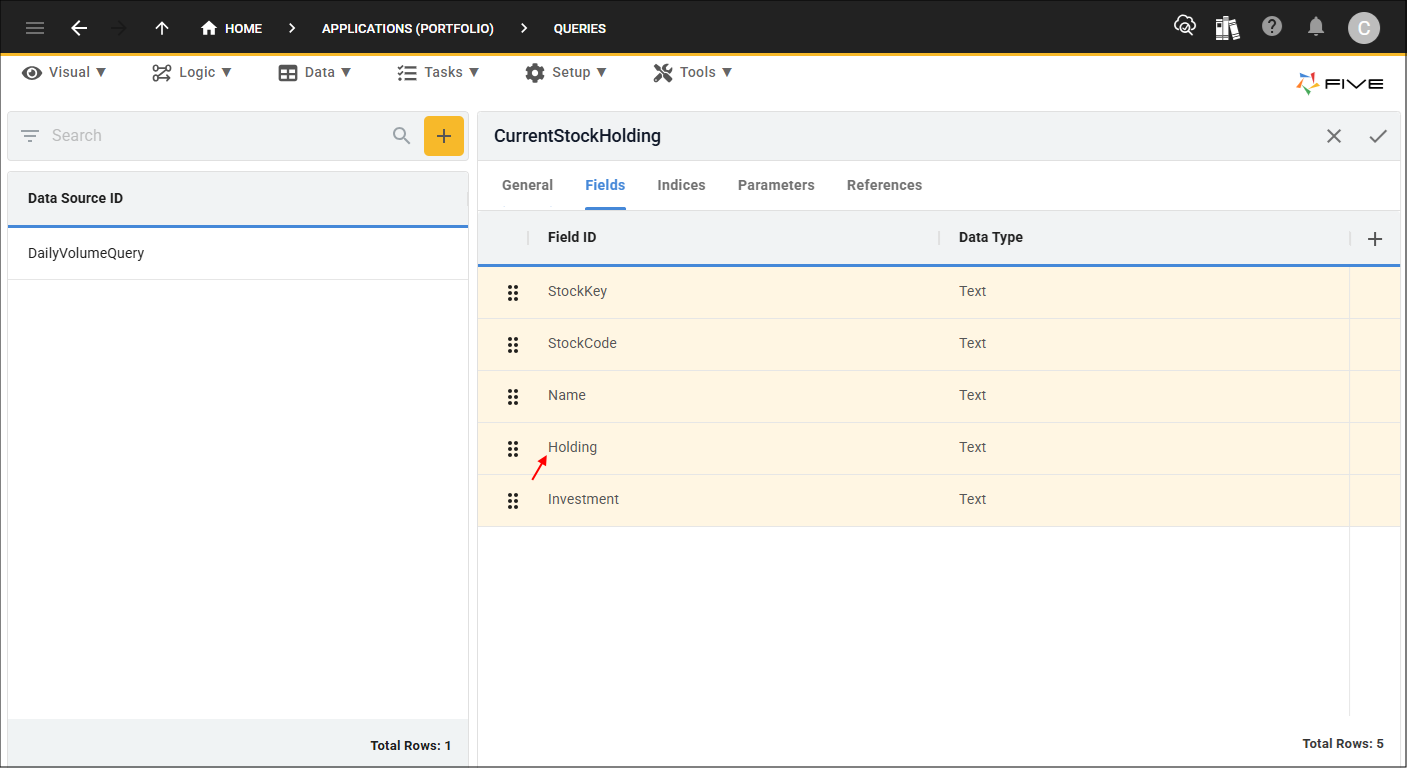Click into the Search input field
Viewport: 1407px width, 768px height.
coord(215,136)
